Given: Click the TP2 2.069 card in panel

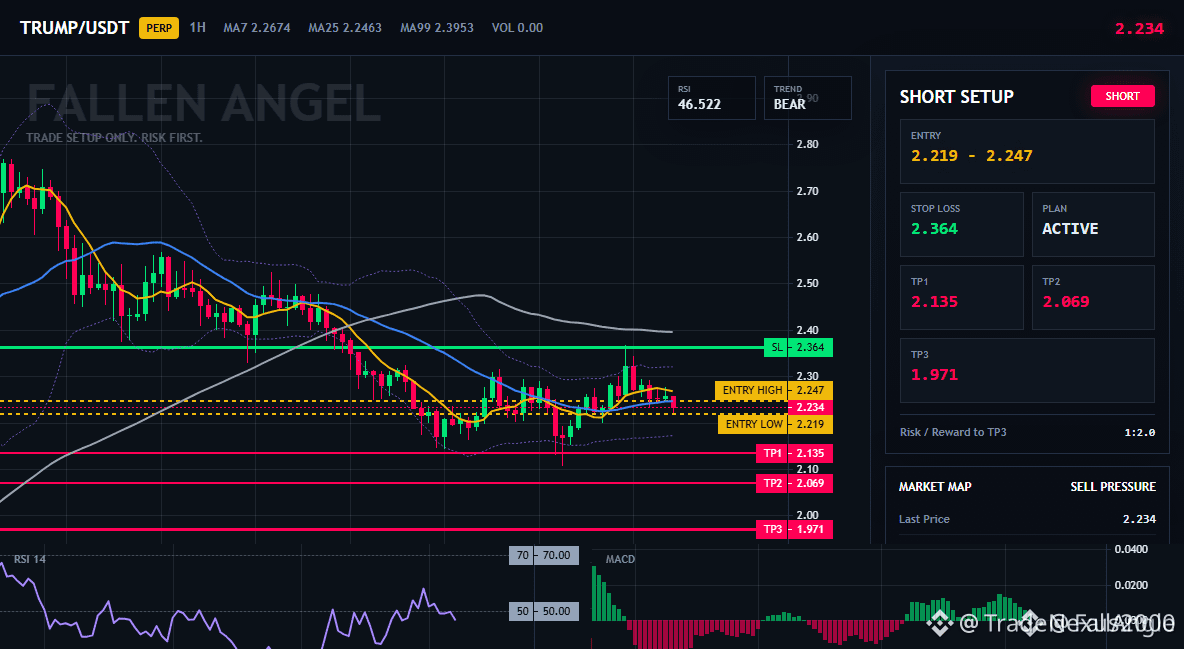Looking at the screenshot, I should [x=1093, y=297].
